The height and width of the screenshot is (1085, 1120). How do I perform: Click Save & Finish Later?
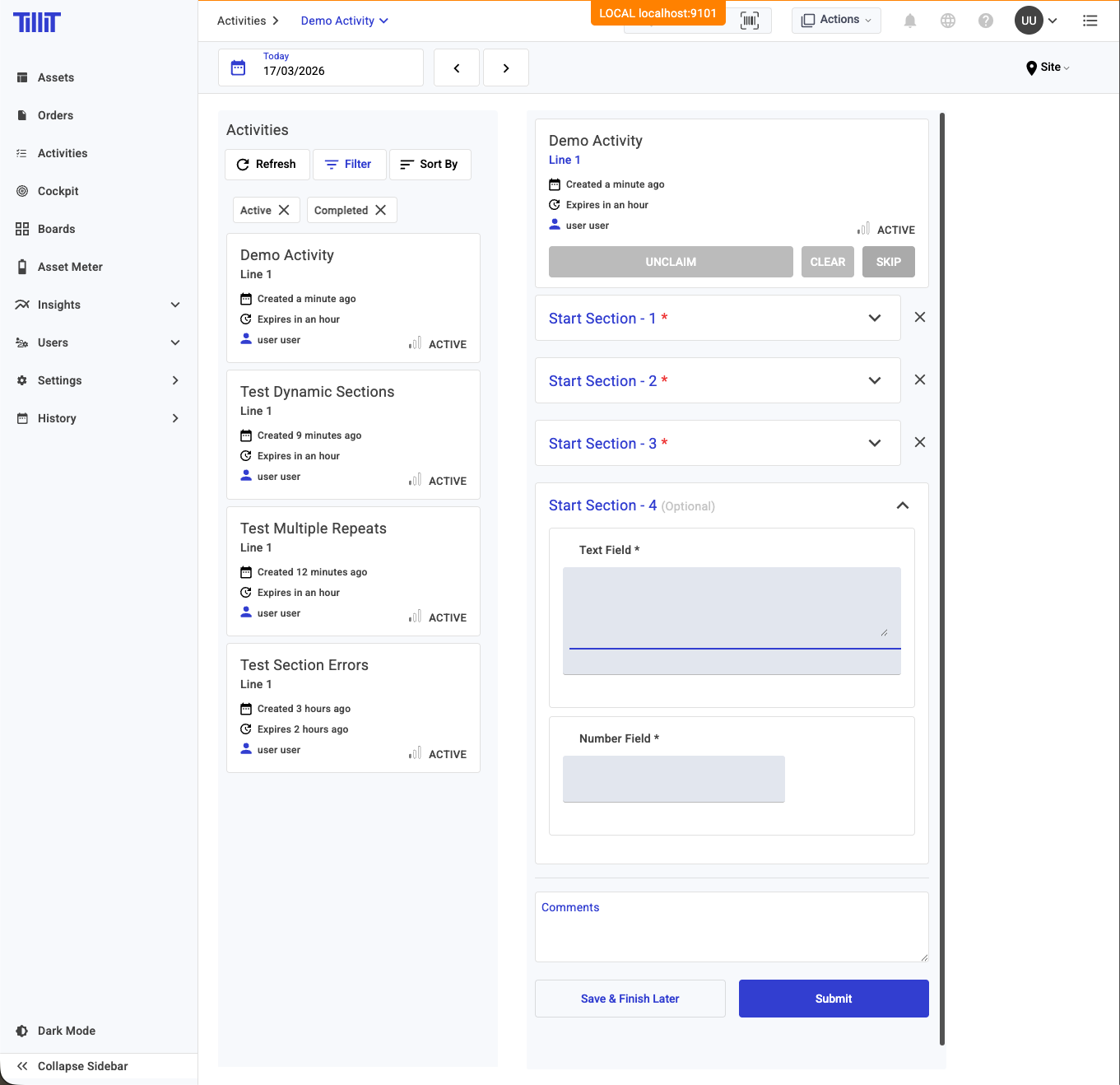click(x=630, y=999)
